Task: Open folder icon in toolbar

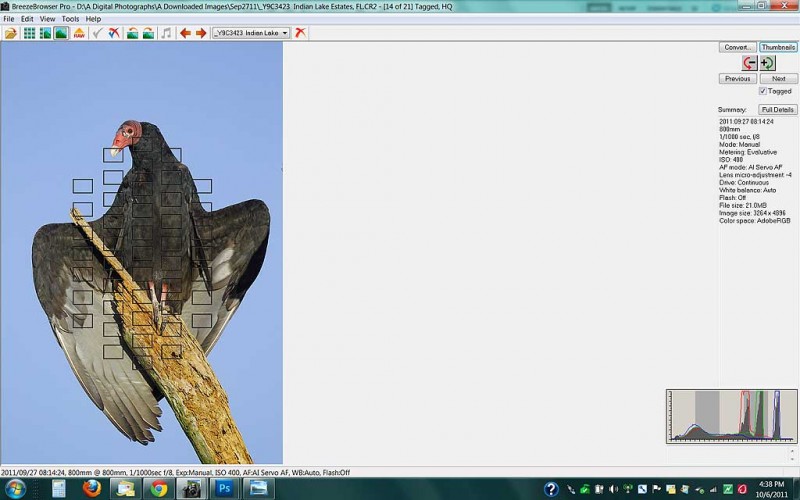Action: 11,33
